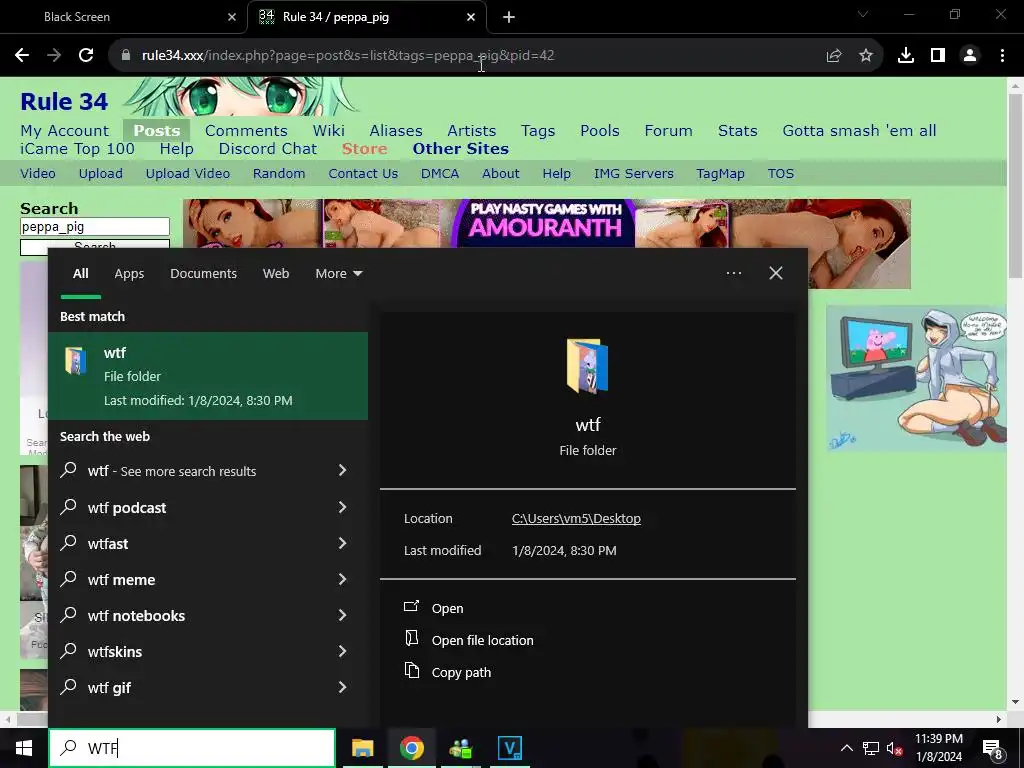The height and width of the screenshot is (768, 1024).
Task: Click the blue V app on taskbar
Action: click(x=509, y=748)
